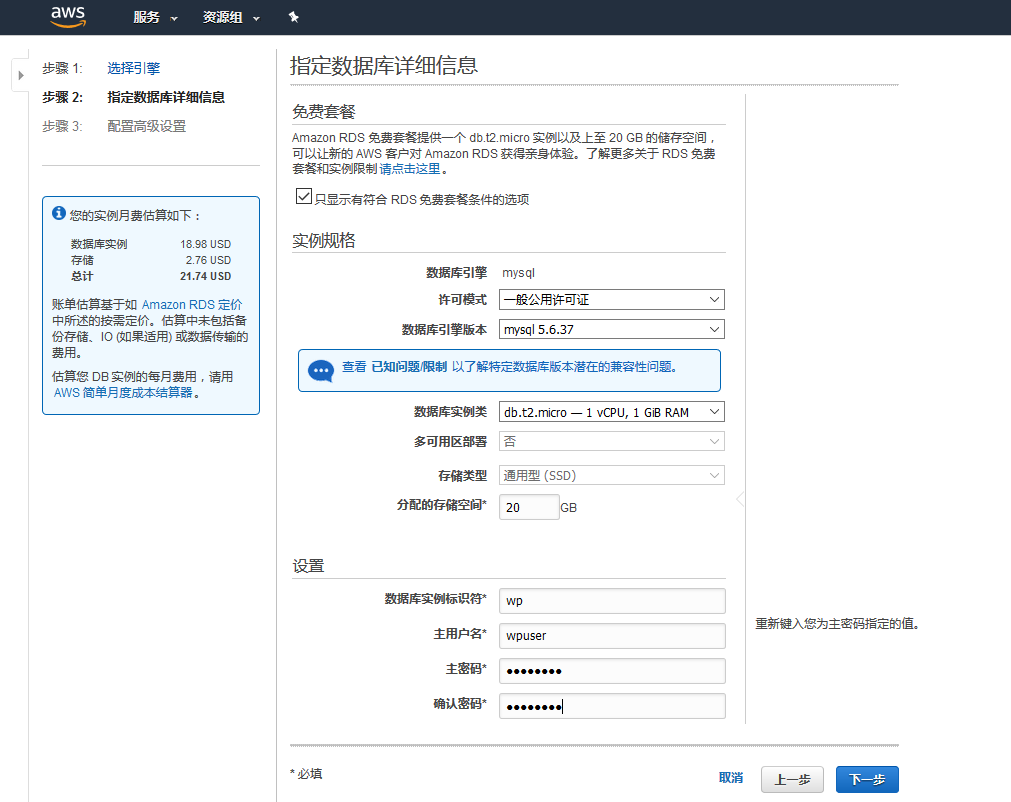
Task: Open the 许可模式 dropdown
Action: (x=611, y=300)
